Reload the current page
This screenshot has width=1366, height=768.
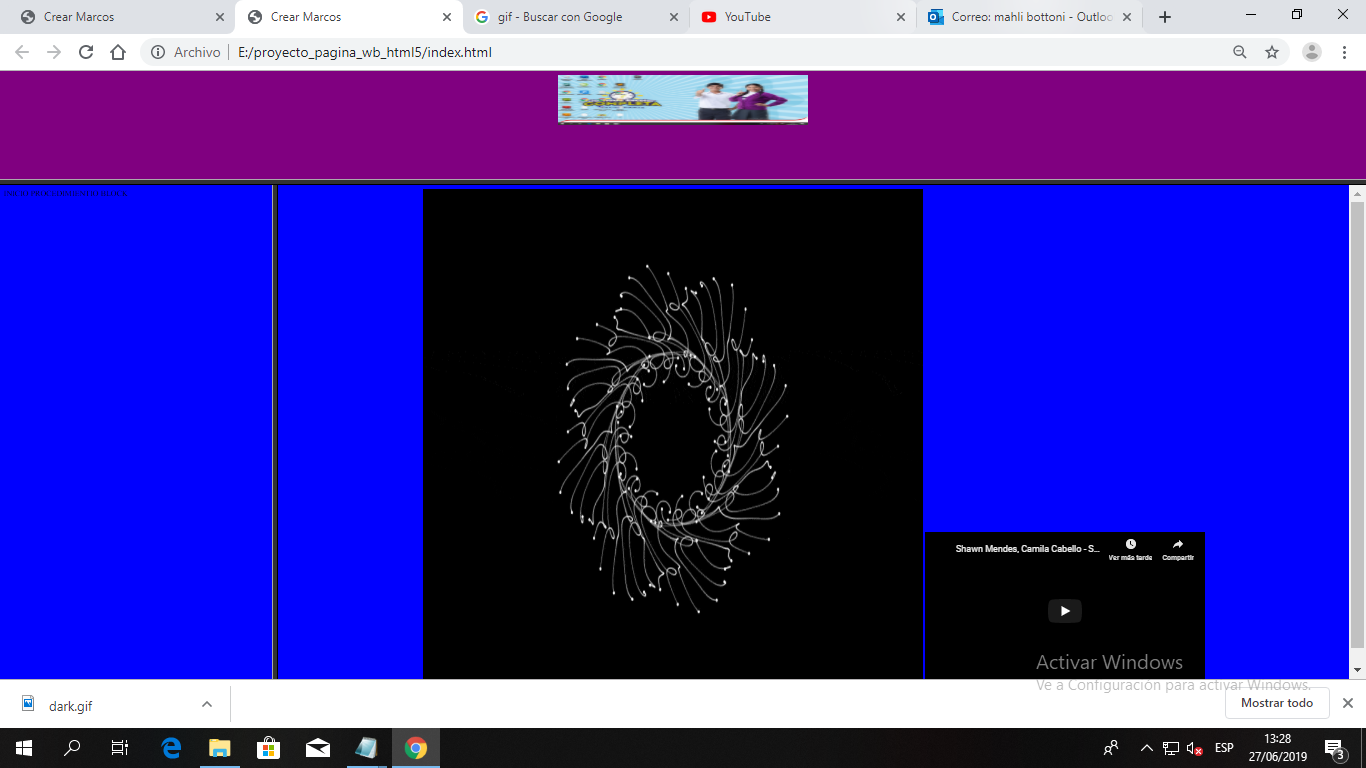click(86, 52)
